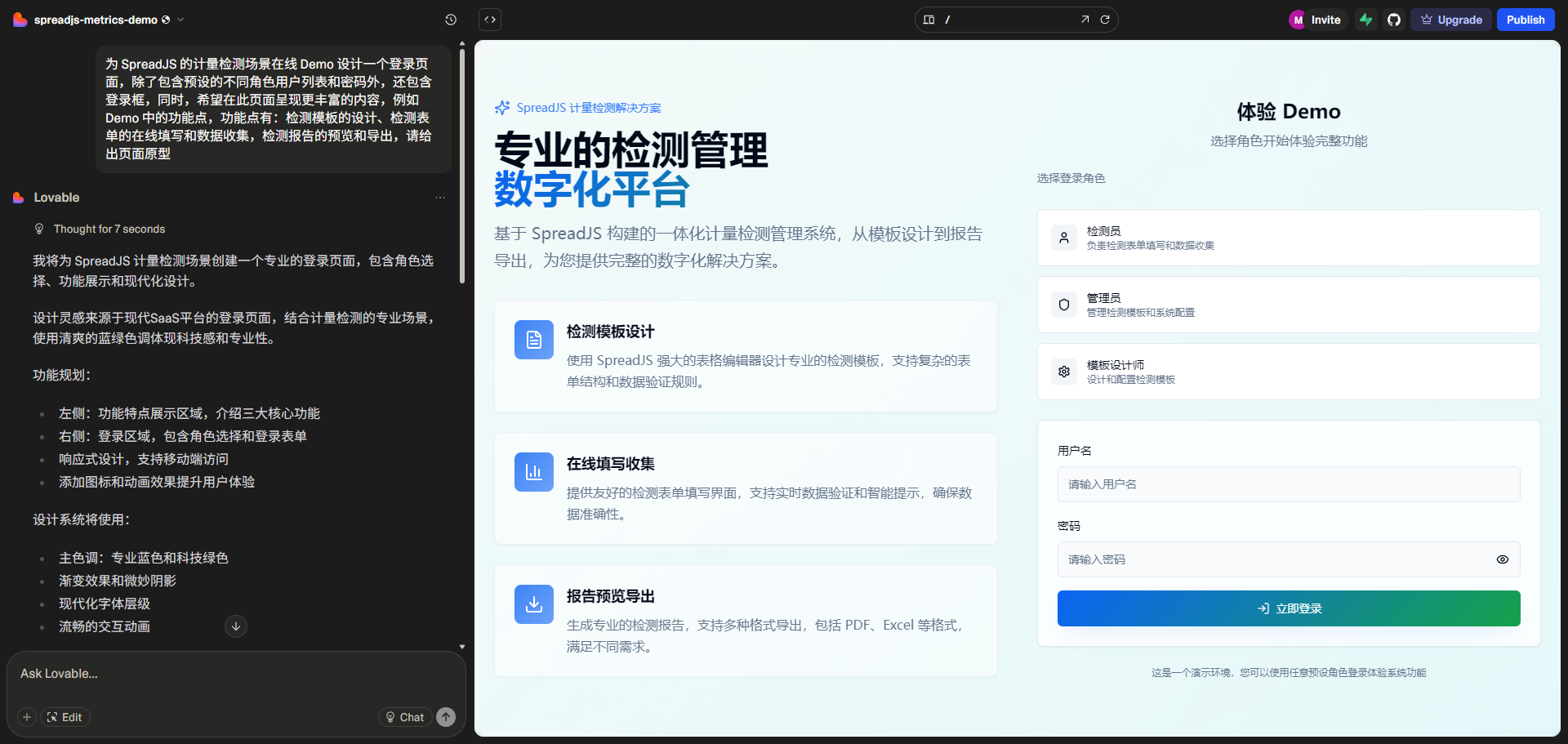Viewport: 1568px width, 744px height.
Task: Click the device preview layout icon in URL bar
Action: point(929,20)
